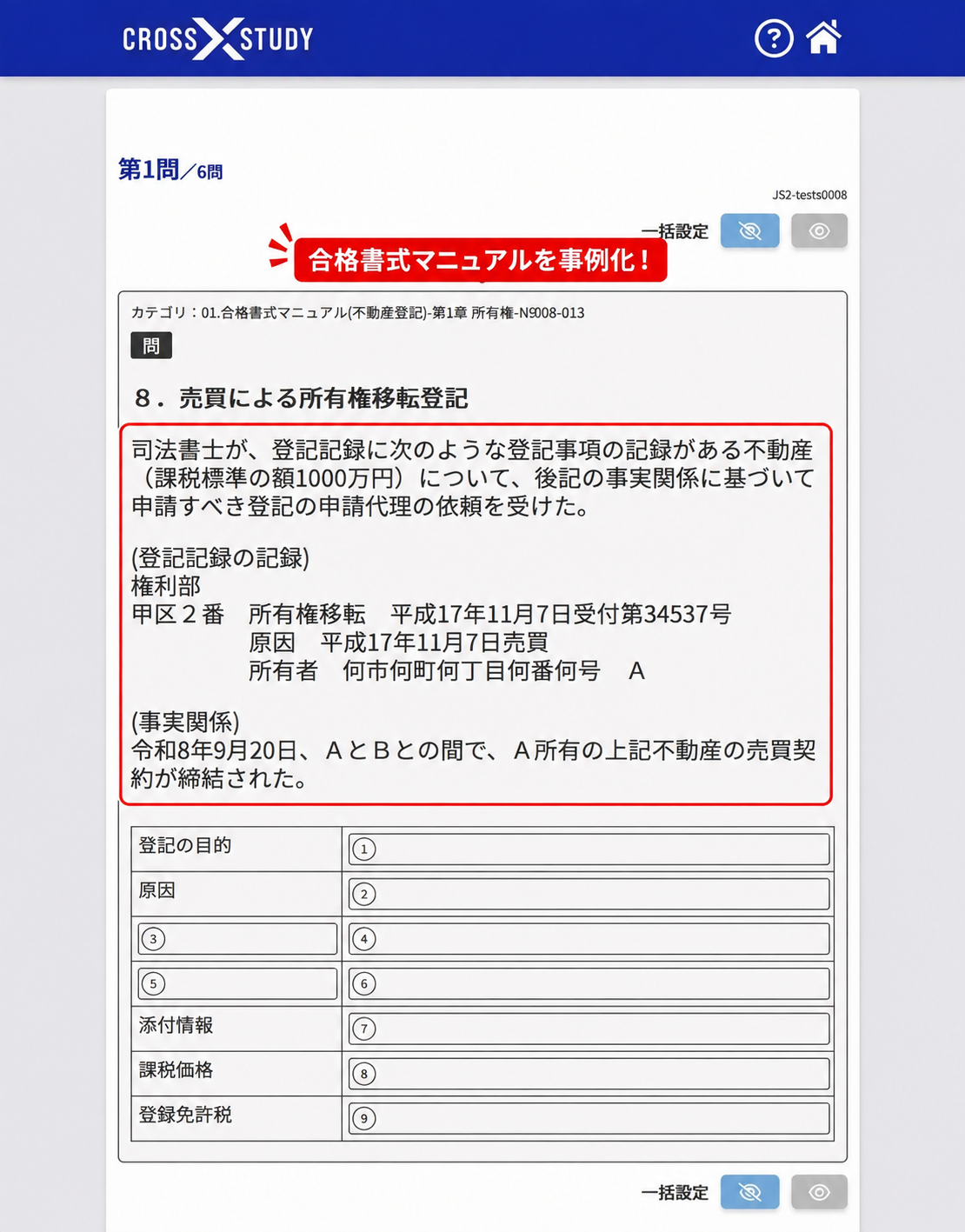965x1232 pixels.
Task: Reveal answer field 7 for 添付情報
Action: tap(589, 1029)
